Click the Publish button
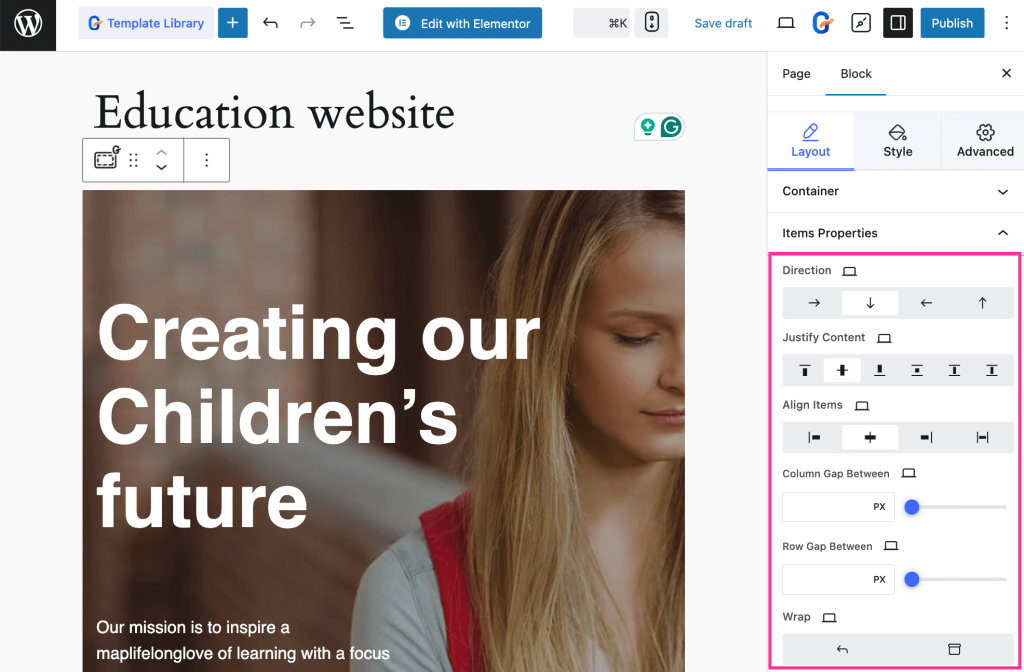Screen dimensions: 1024x672 coord(951,22)
